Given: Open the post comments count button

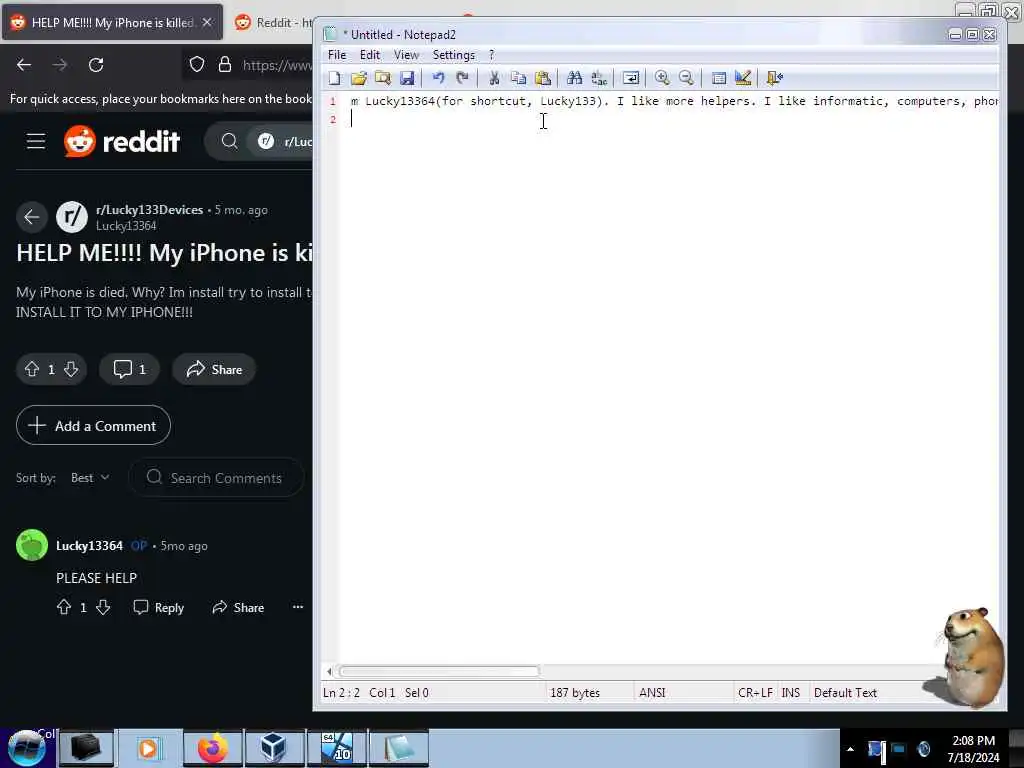Looking at the screenshot, I should coord(129,369).
